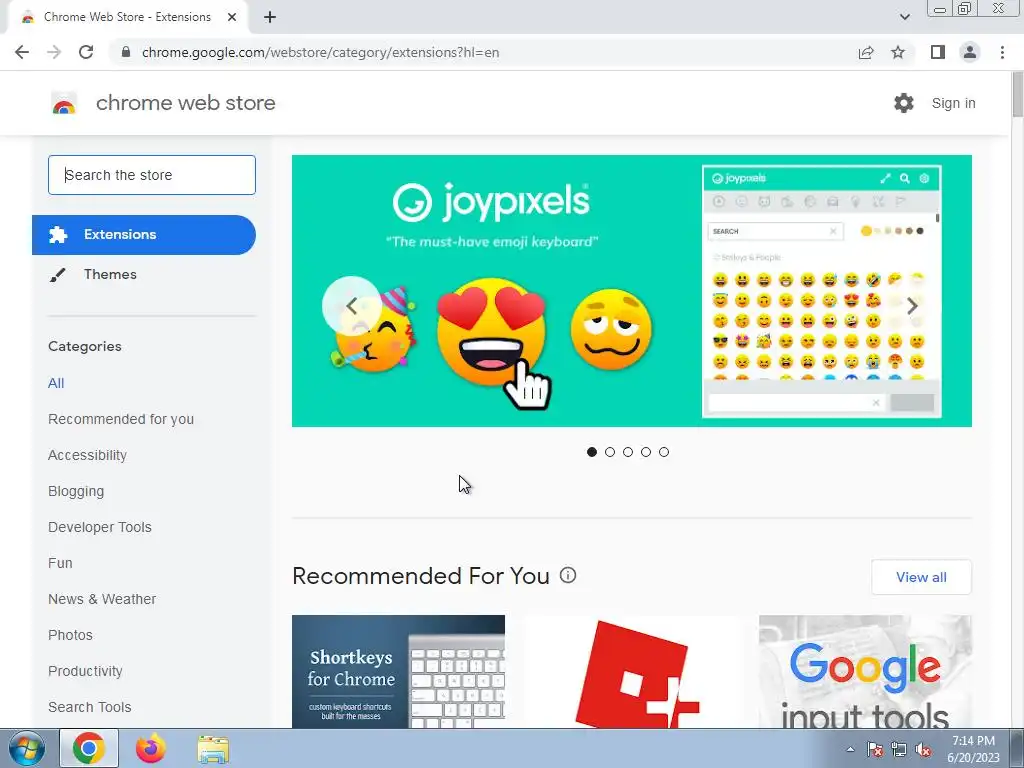Open the network tray icon

pyautogui.click(x=899, y=750)
